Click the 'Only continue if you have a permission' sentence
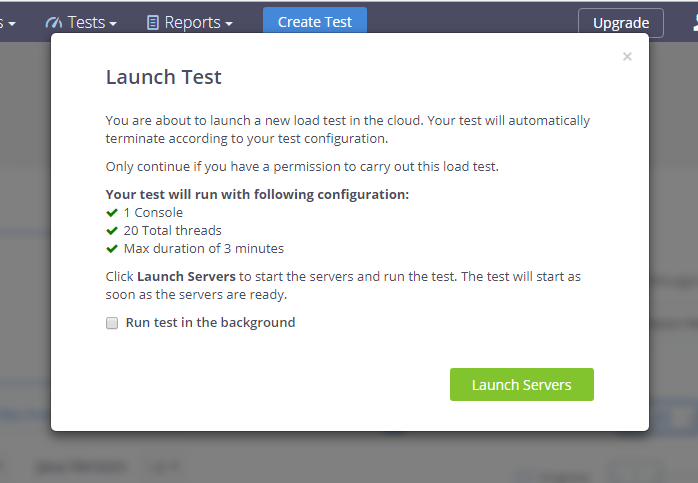This screenshot has height=483, width=698. [x=302, y=166]
